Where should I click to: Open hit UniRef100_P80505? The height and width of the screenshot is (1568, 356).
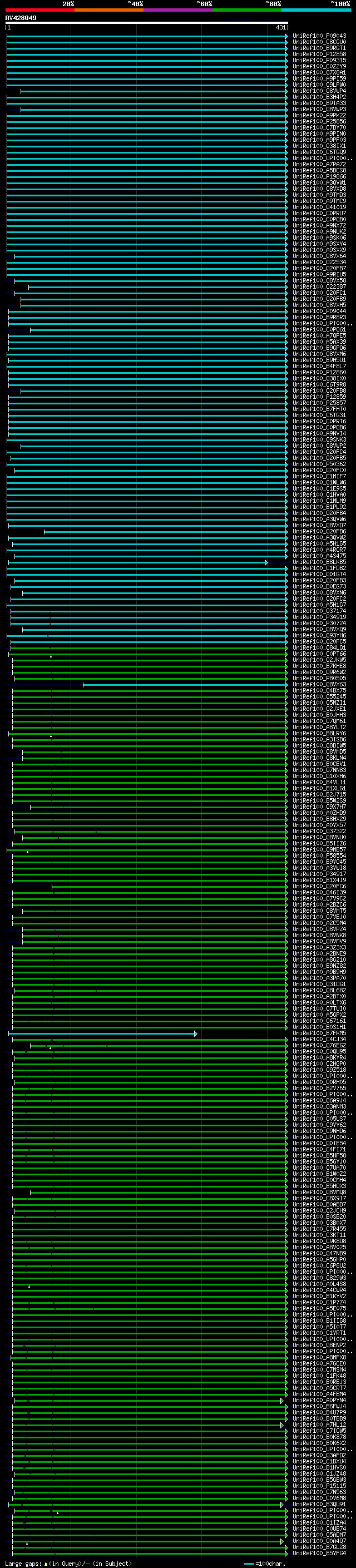pos(319,678)
